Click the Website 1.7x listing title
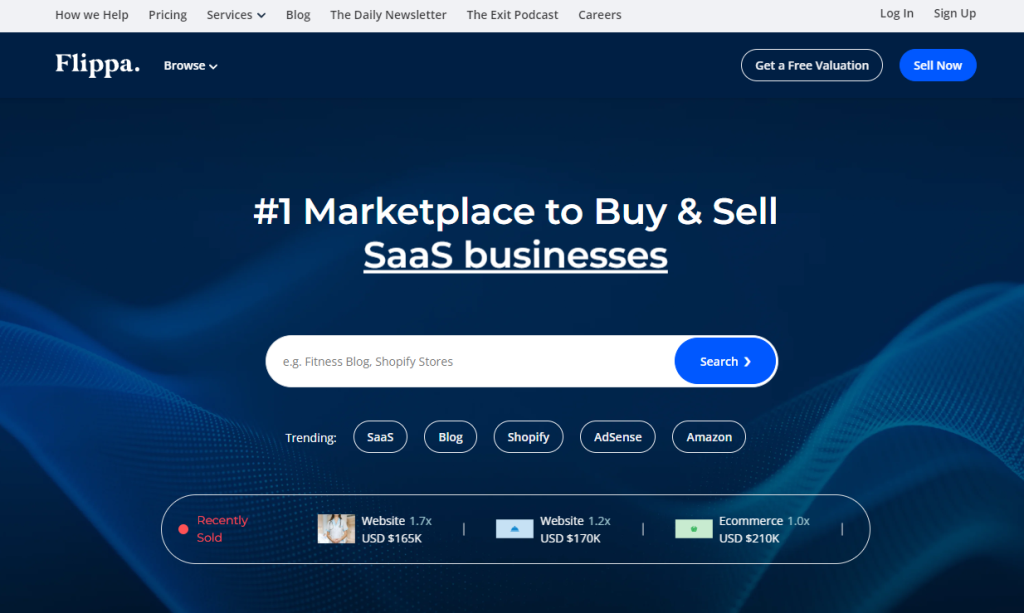 (x=396, y=521)
